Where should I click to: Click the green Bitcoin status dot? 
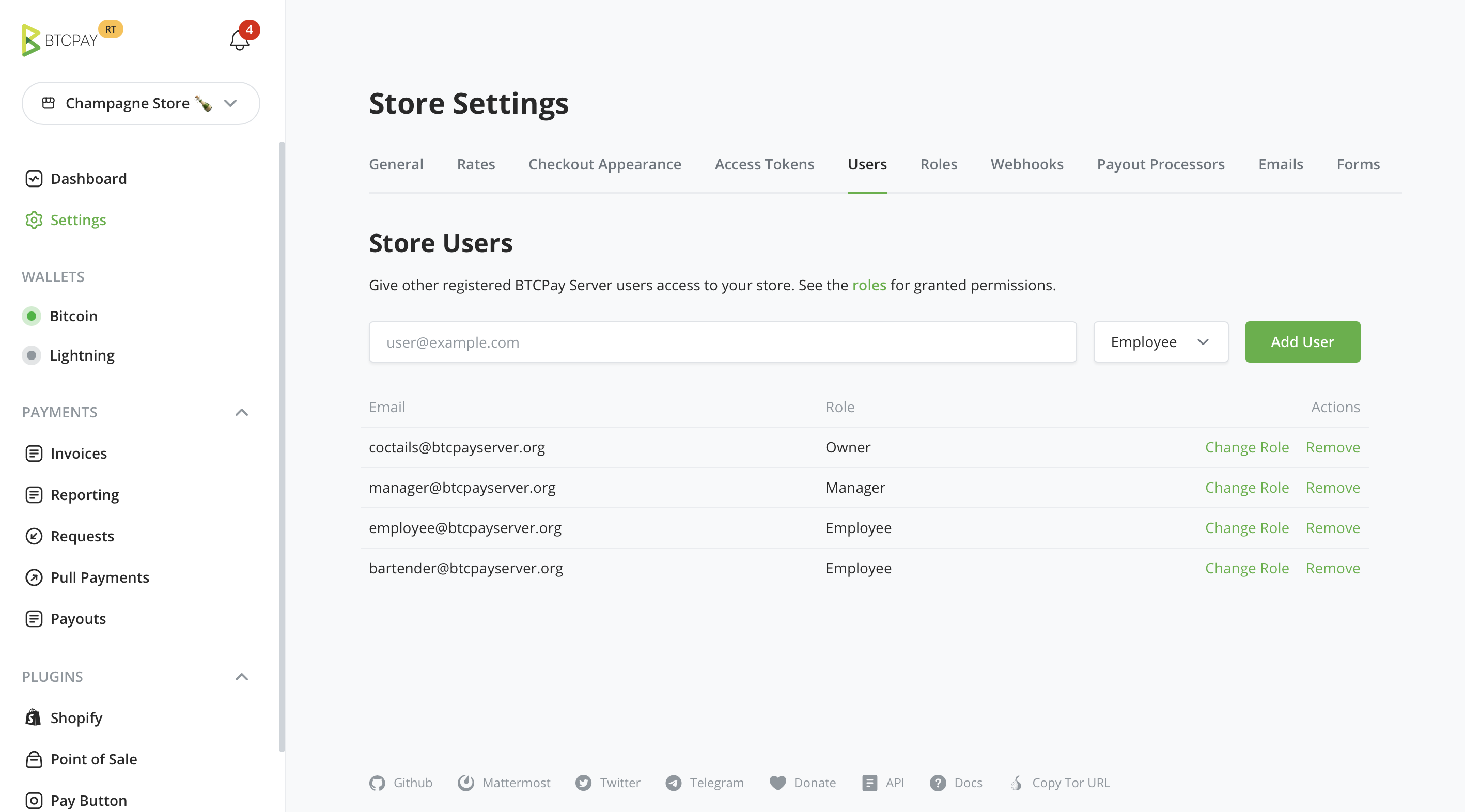coord(32,316)
